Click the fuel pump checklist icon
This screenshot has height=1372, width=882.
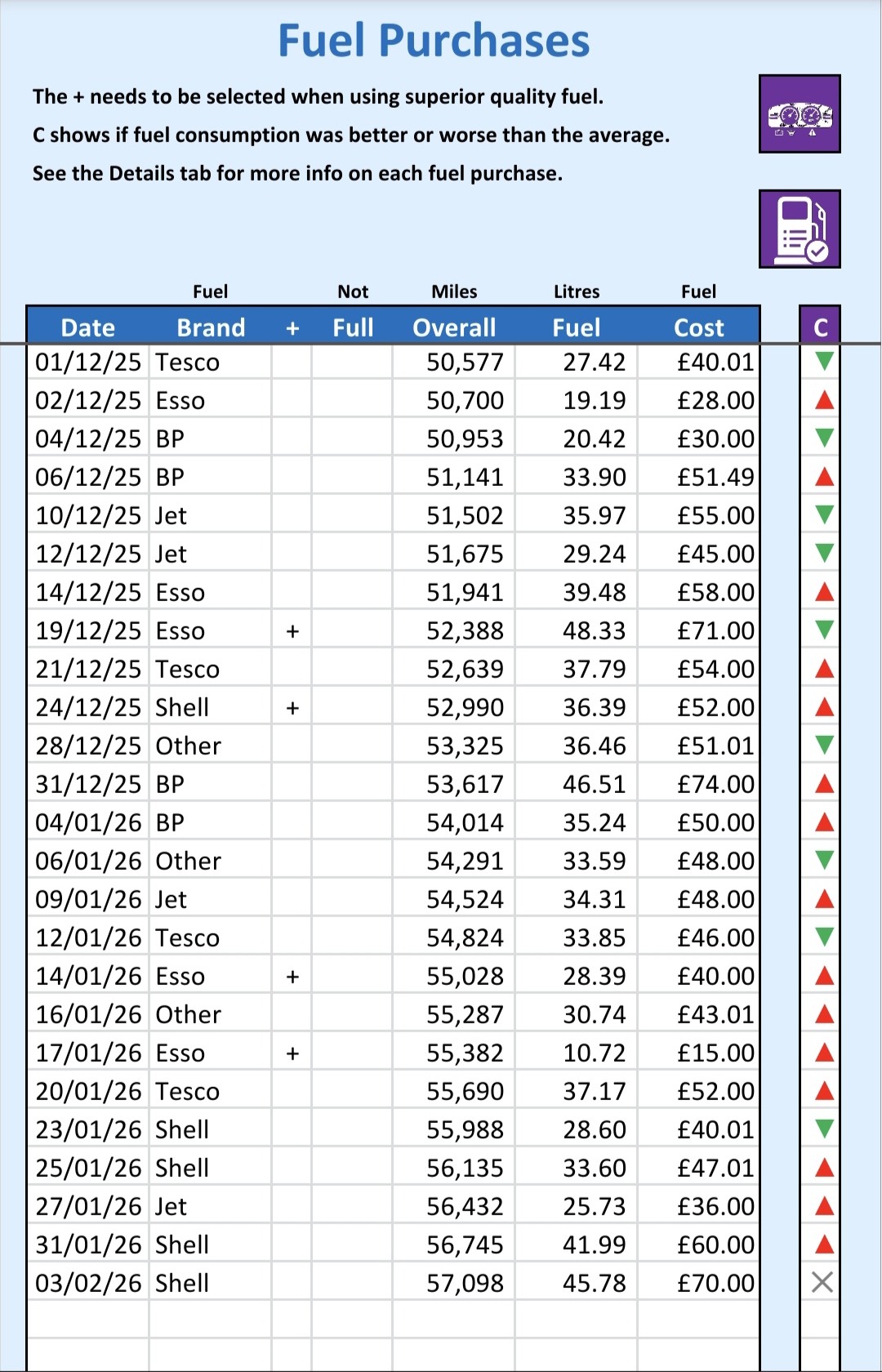click(x=799, y=229)
